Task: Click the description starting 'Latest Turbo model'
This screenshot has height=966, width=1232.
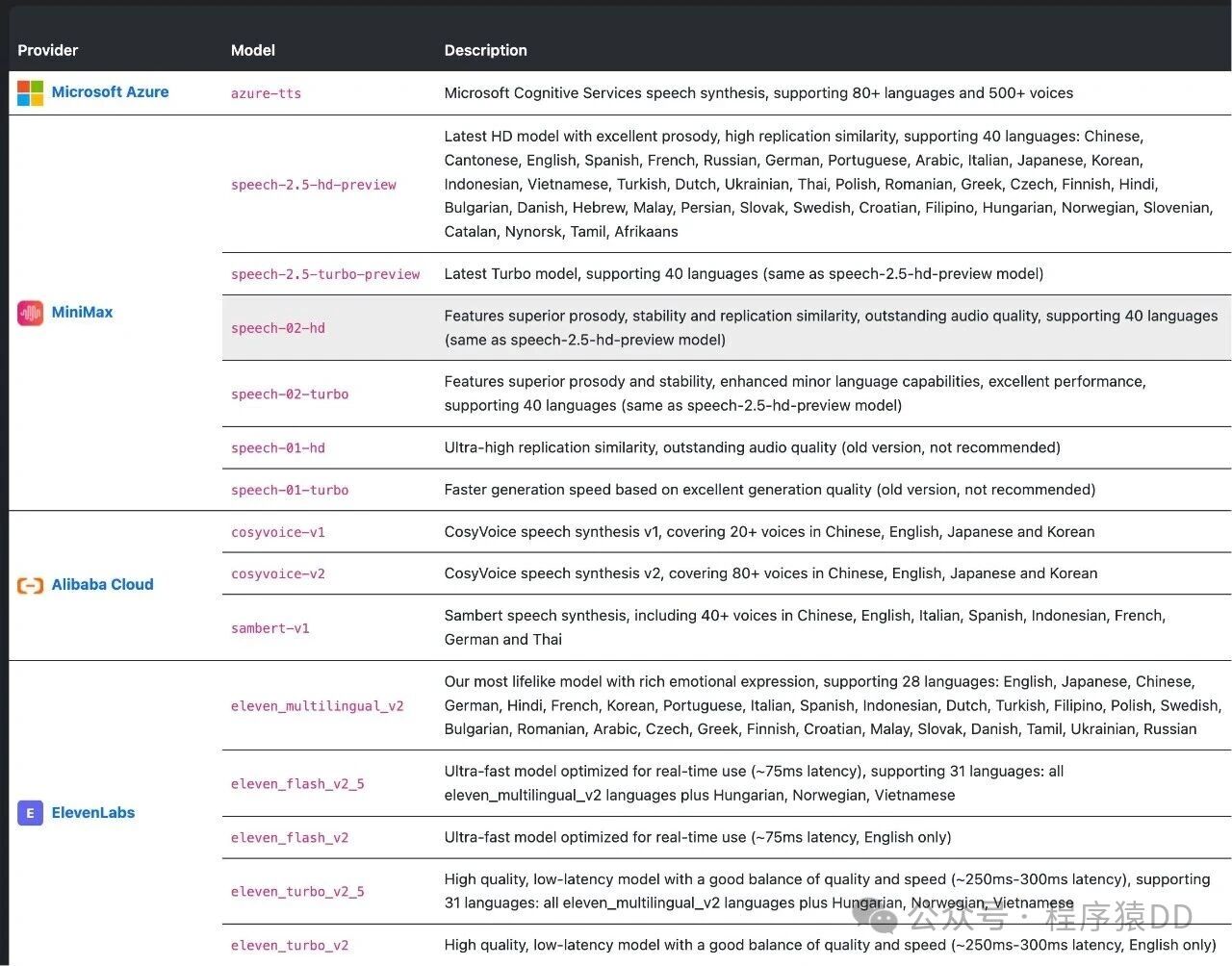Action: [x=744, y=274]
